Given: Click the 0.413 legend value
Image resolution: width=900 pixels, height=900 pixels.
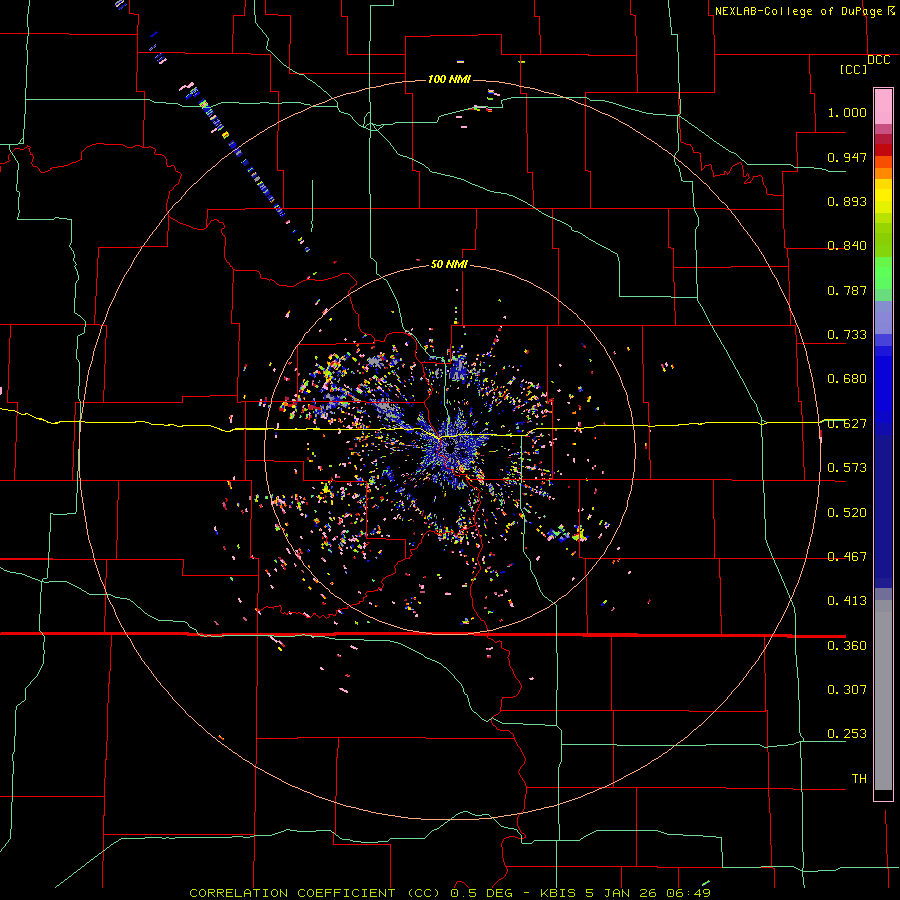Looking at the screenshot, I should [x=847, y=601].
